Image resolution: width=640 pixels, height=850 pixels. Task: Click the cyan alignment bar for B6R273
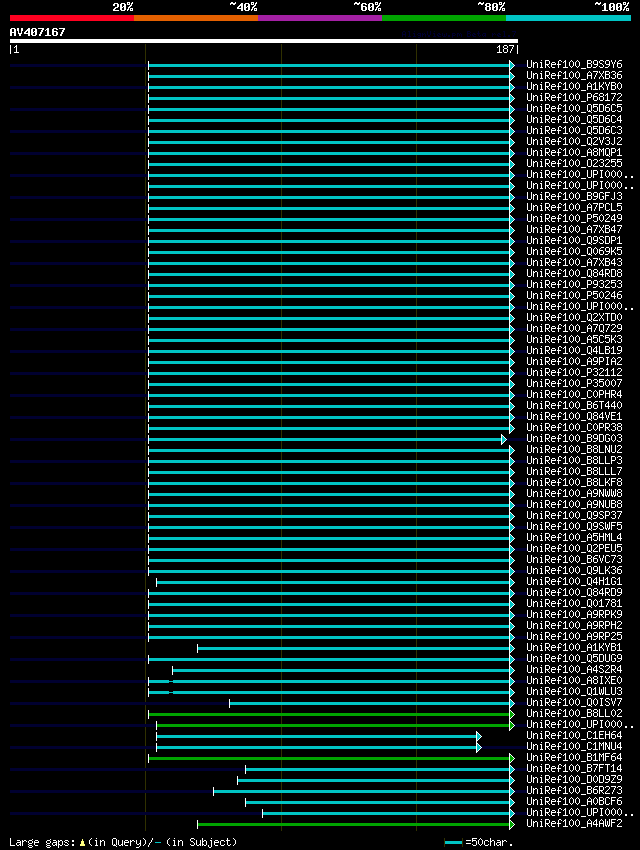(x=364, y=791)
